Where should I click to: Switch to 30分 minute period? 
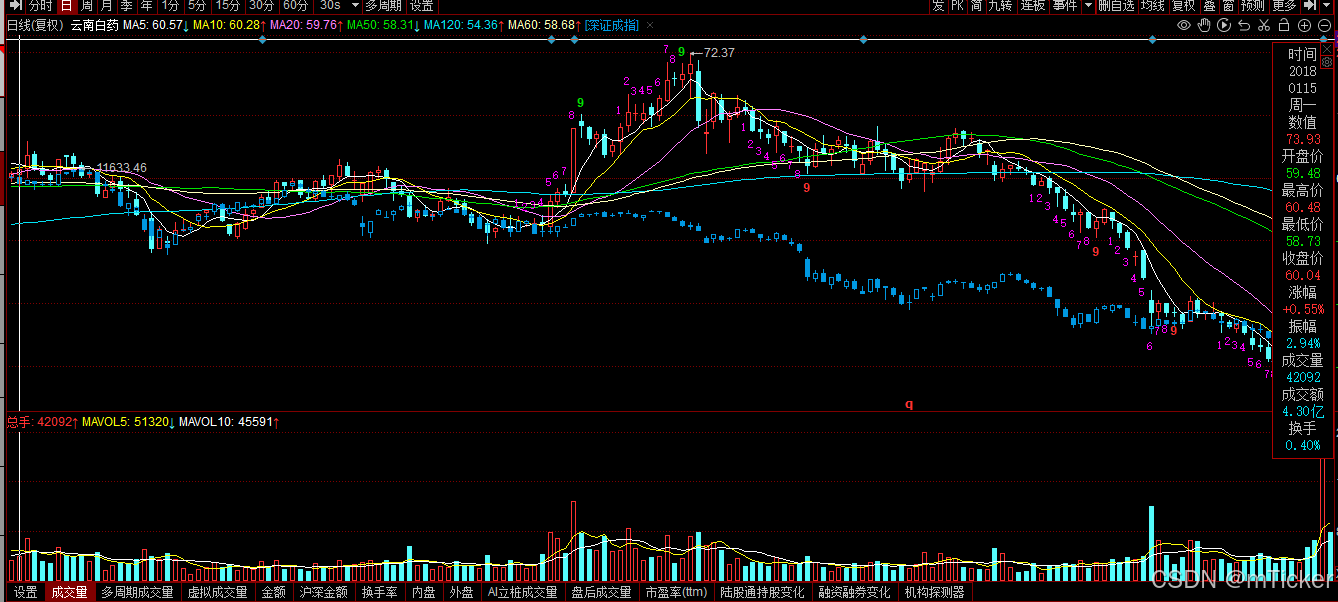tap(262, 6)
